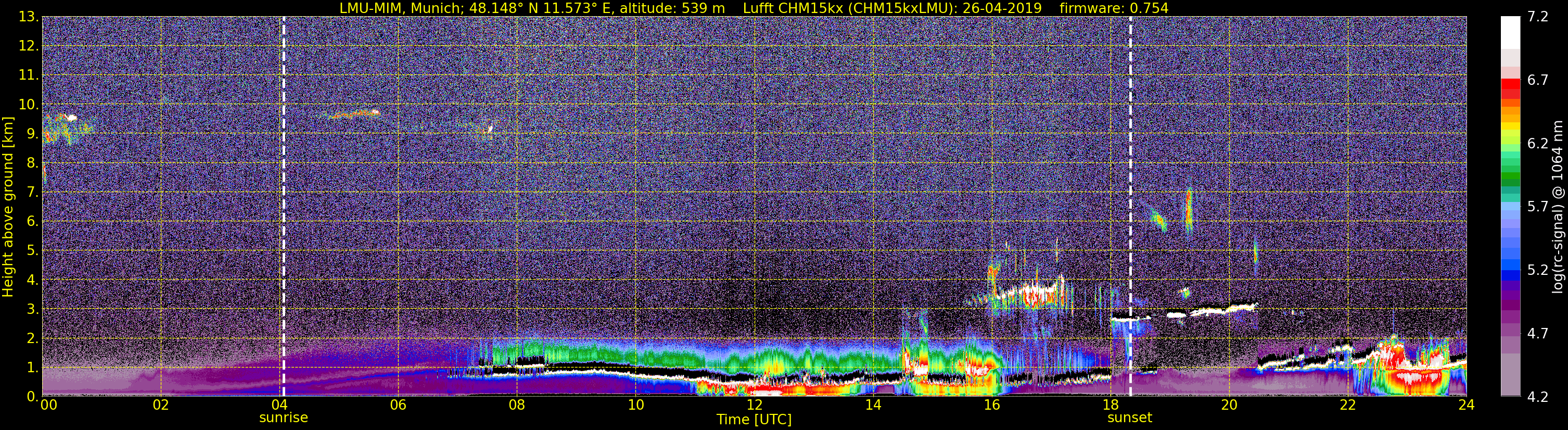
Task: Select the white dashed sunrise marker line
Action: pos(283,207)
